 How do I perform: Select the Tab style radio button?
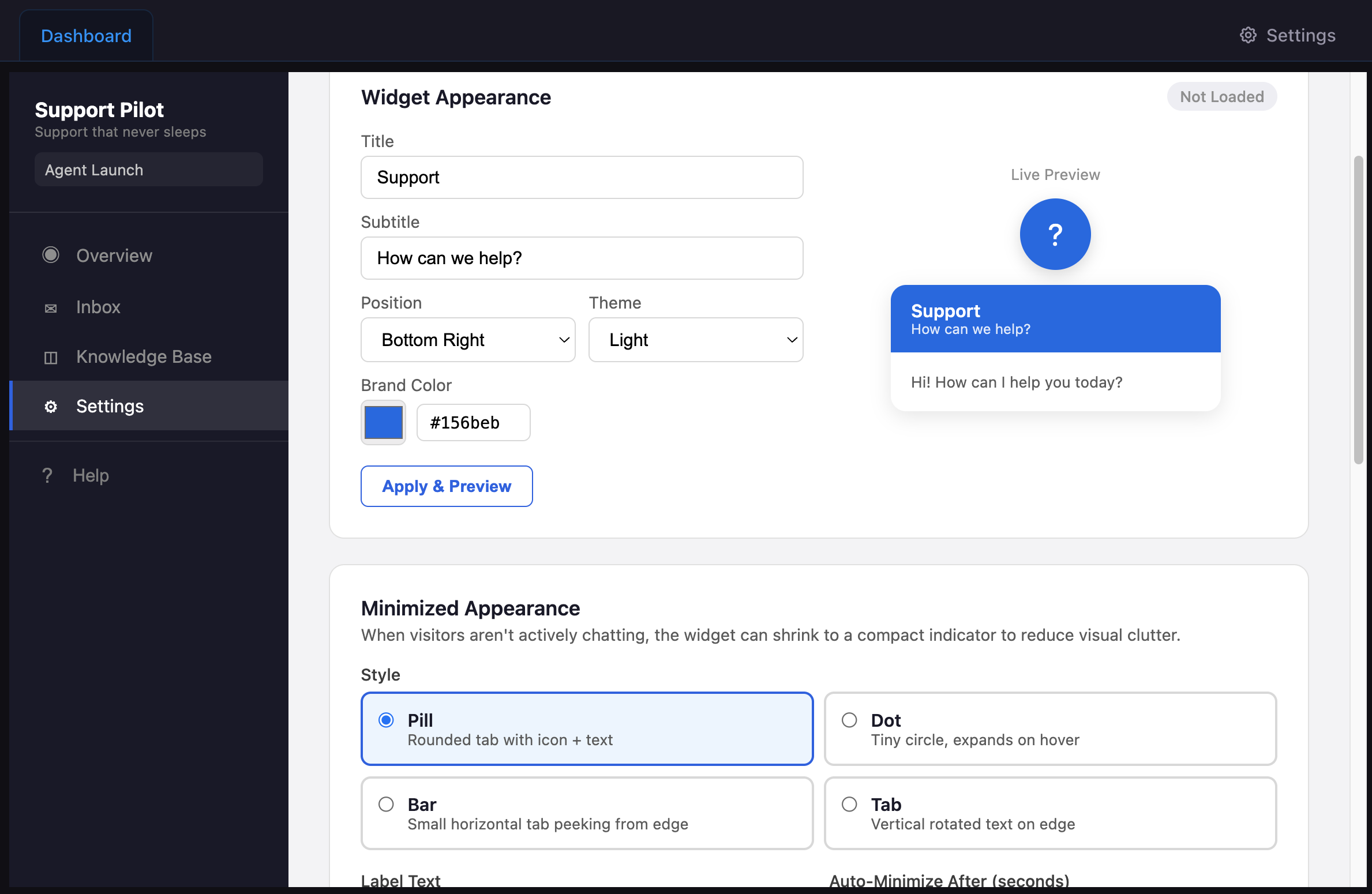click(849, 804)
